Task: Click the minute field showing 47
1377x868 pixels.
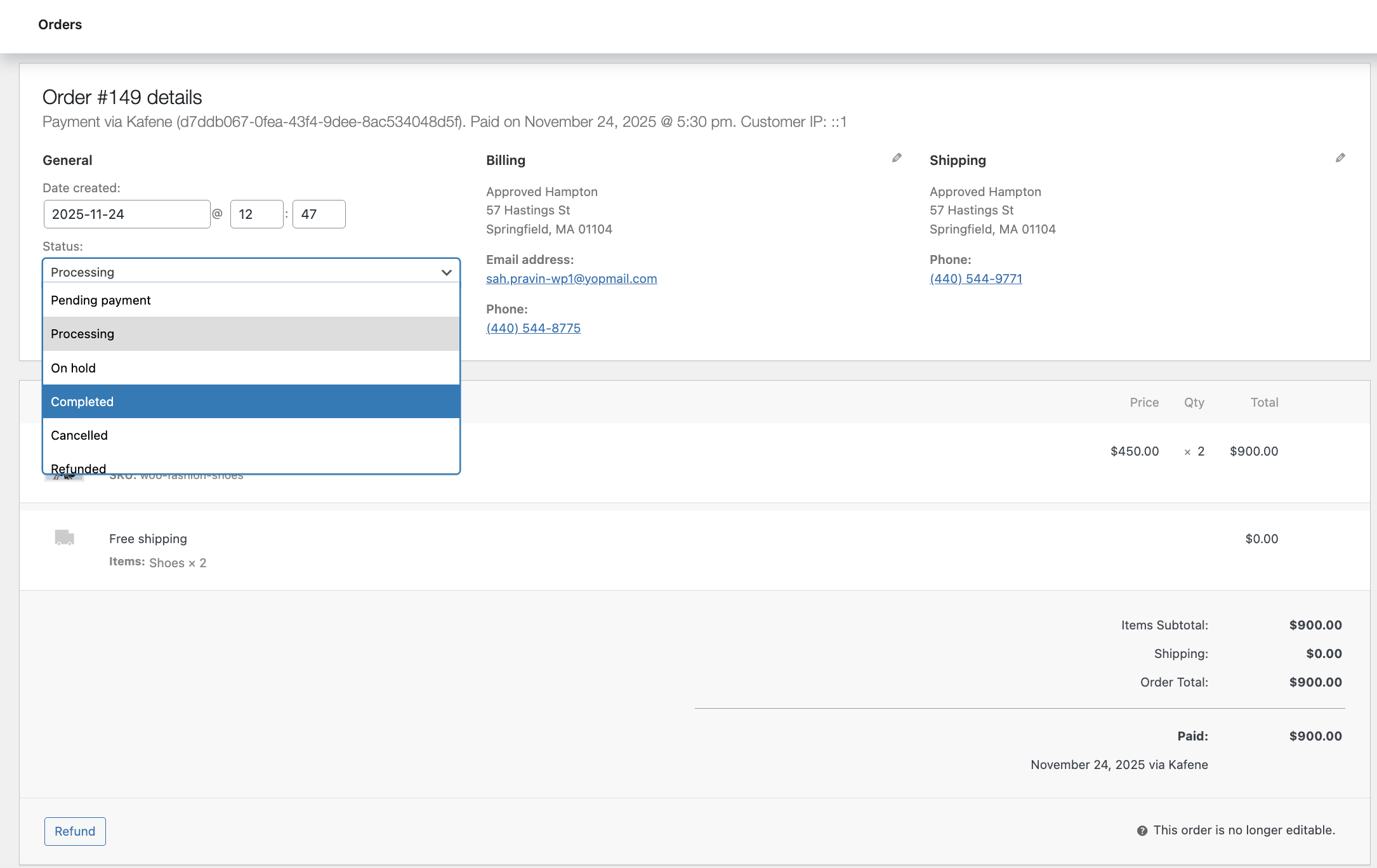Action: point(319,214)
